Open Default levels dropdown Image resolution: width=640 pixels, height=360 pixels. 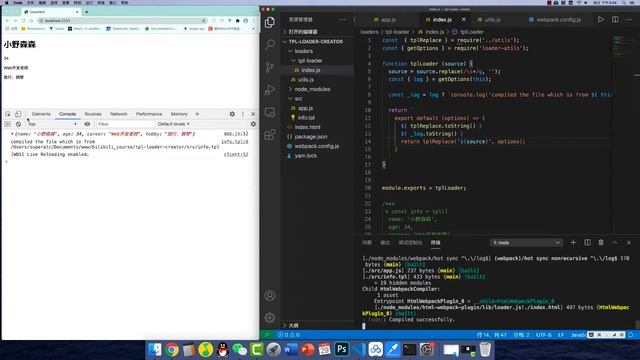[173, 124]
